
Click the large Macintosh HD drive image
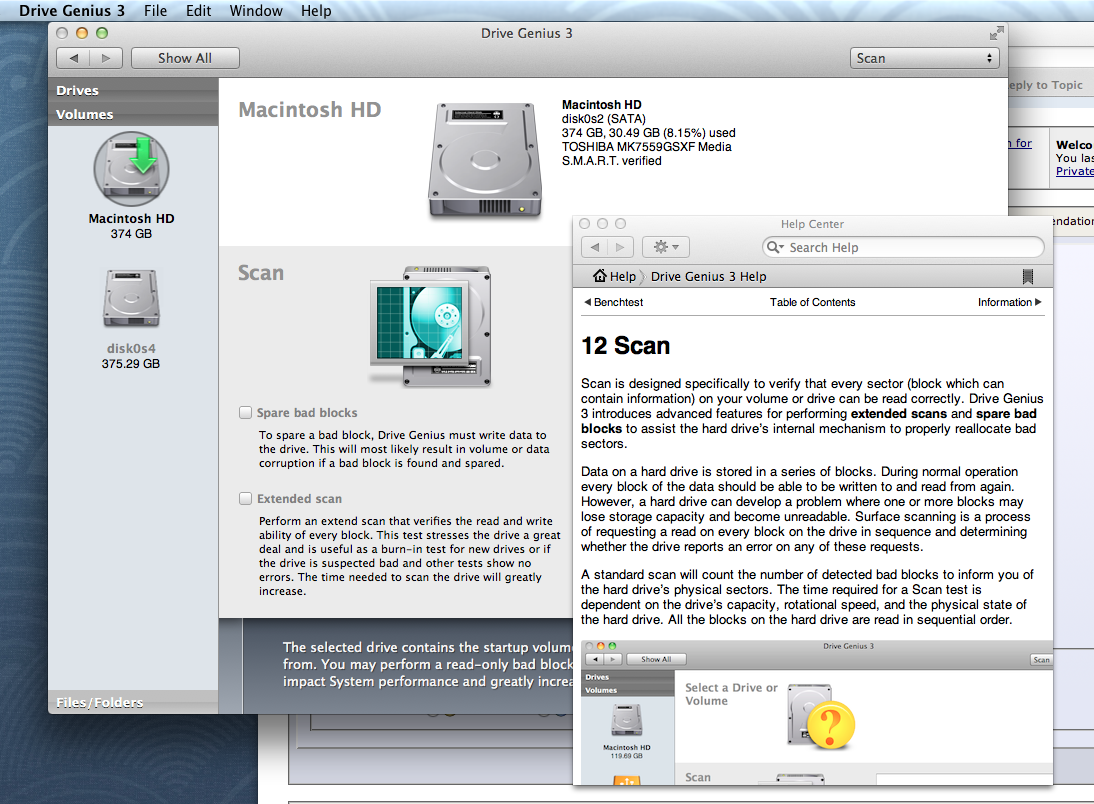(x=485, y=160)
